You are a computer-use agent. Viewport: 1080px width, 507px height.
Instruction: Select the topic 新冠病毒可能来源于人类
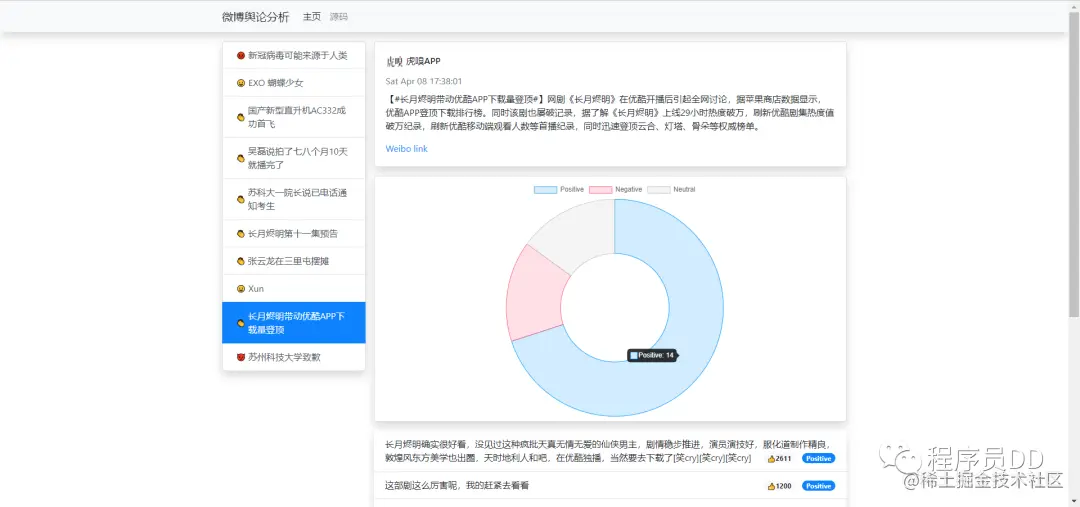coord(294,55)
